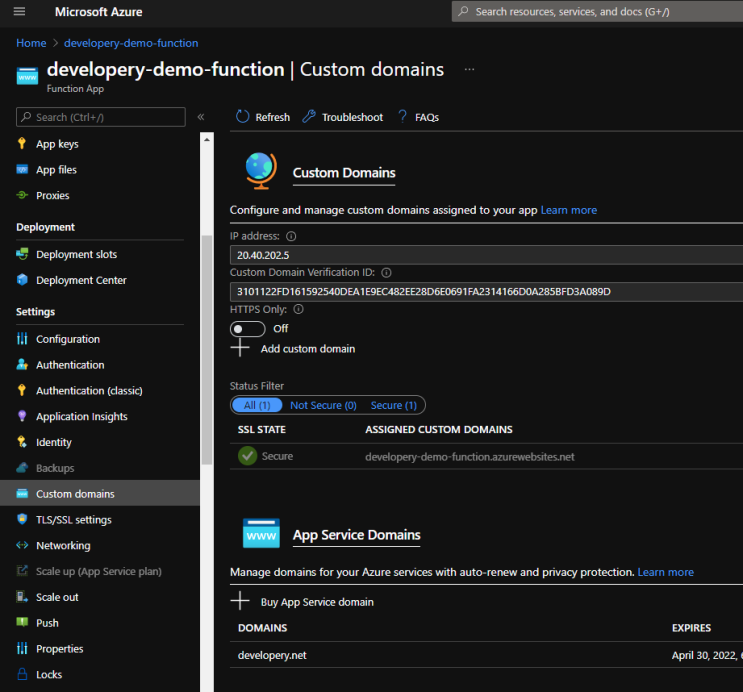Select the IP address 20.40.202.5 field

pos(486,255)
